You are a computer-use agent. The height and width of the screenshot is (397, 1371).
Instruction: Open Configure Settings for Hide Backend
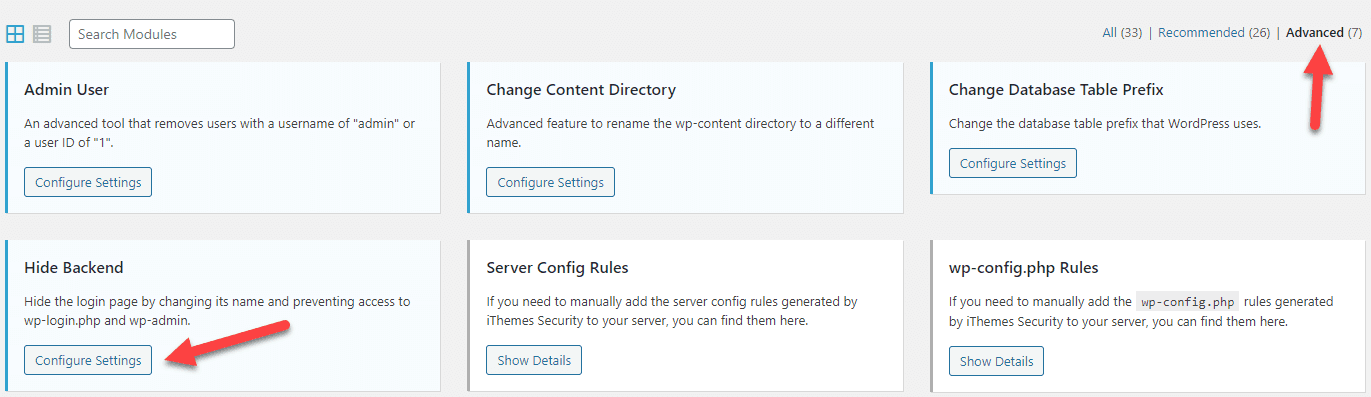(x=88, y=360)
